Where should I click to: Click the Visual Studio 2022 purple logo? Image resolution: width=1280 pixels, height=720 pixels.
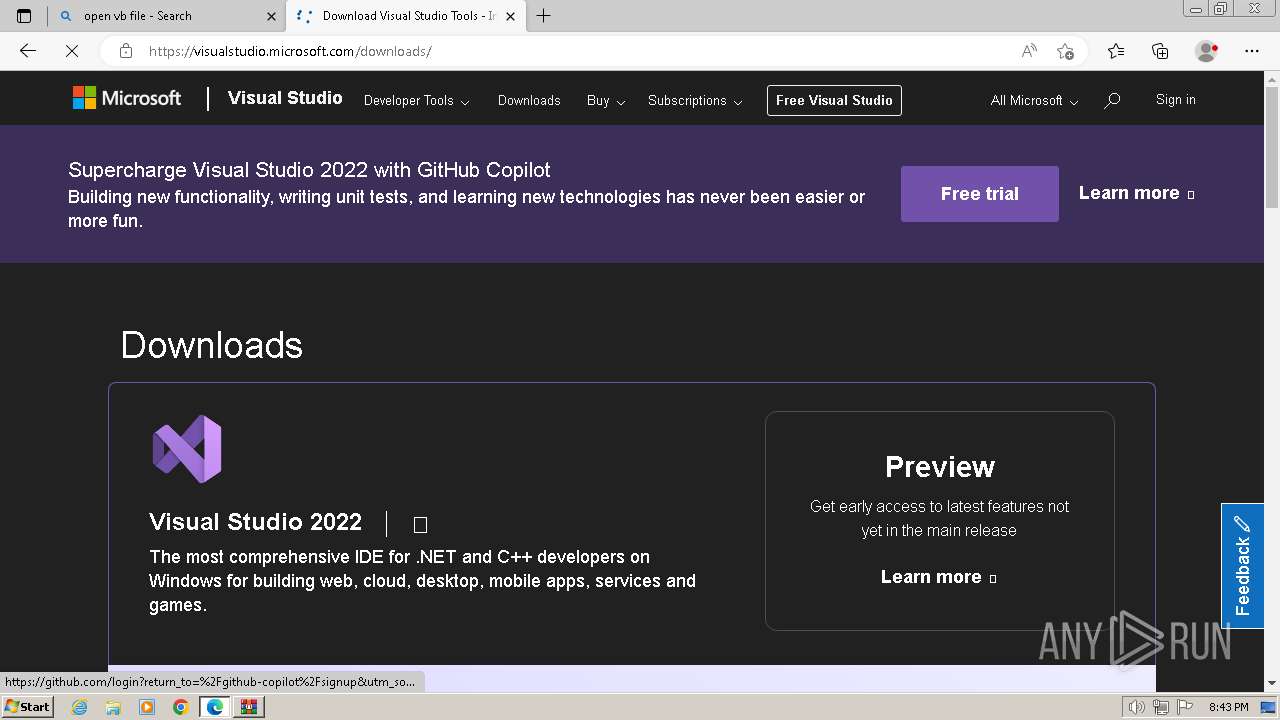point(187,449)
